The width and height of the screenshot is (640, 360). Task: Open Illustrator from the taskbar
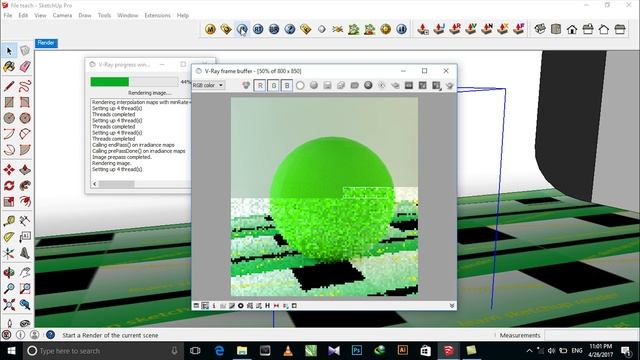point(402,351)
